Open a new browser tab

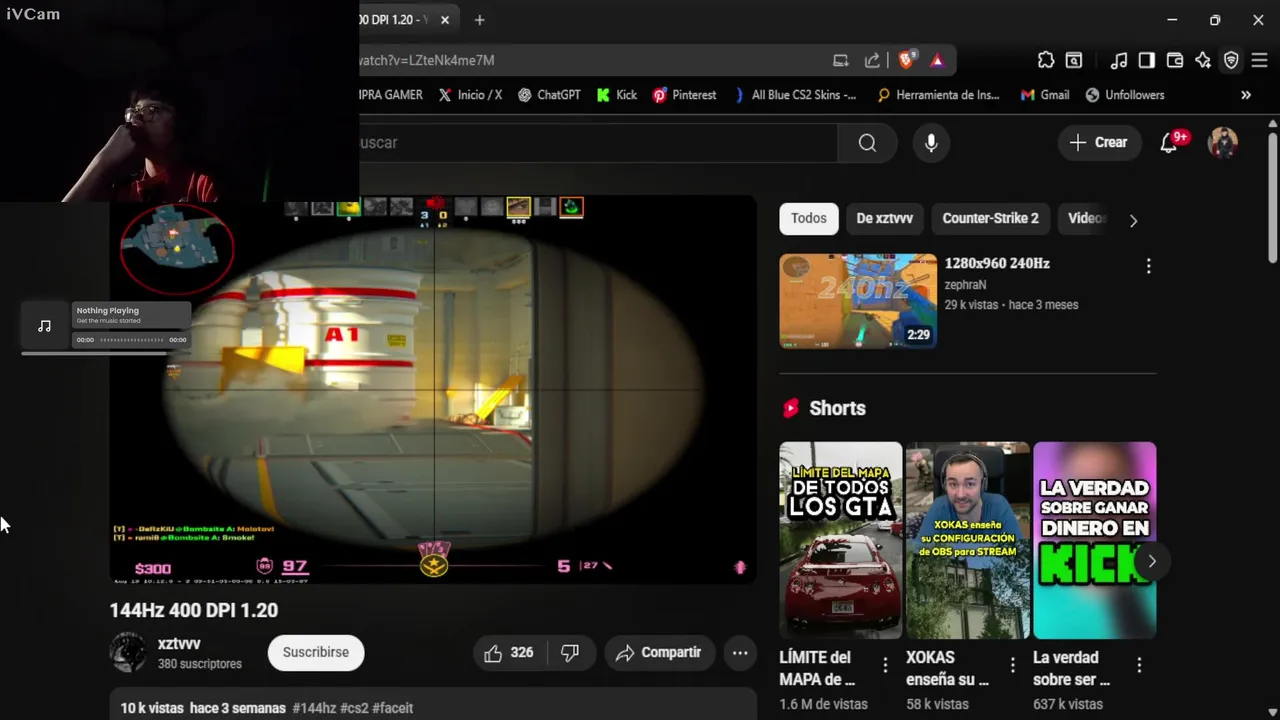point(479,20)
